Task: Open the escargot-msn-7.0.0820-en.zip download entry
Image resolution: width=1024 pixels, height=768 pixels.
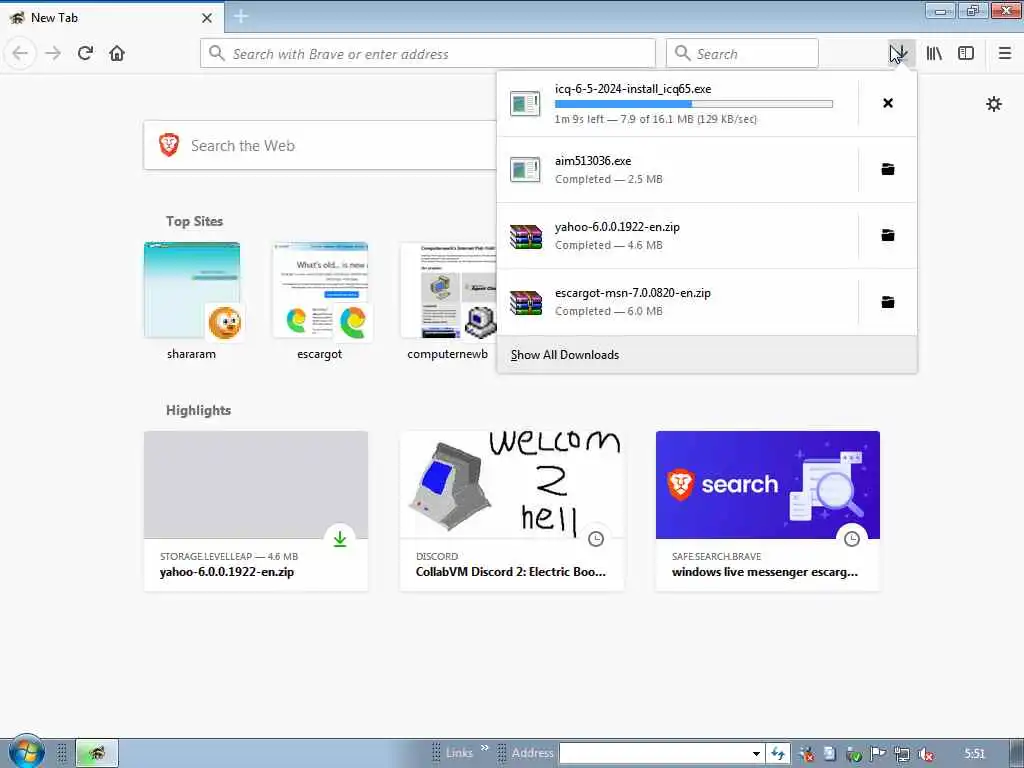Action: tap(677, 302)
